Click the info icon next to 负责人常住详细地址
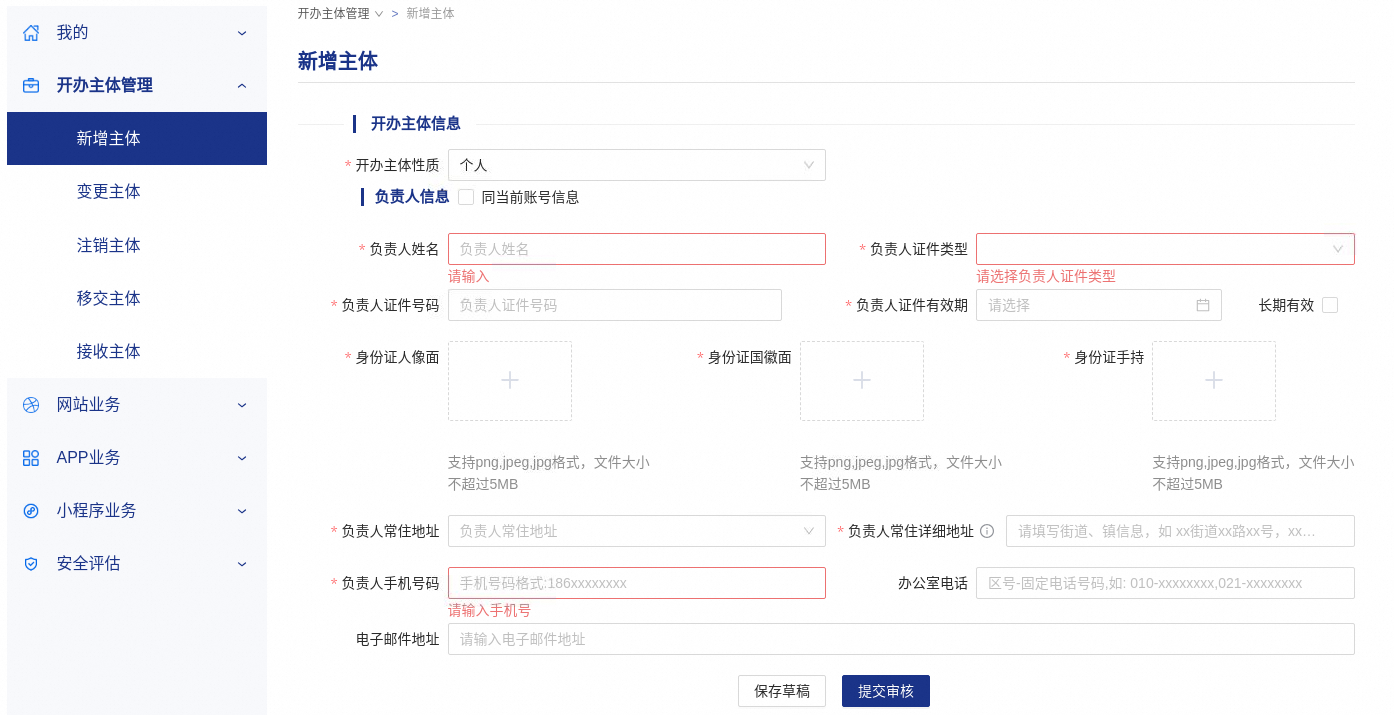 pyautogui.click(x=987, y=531)
